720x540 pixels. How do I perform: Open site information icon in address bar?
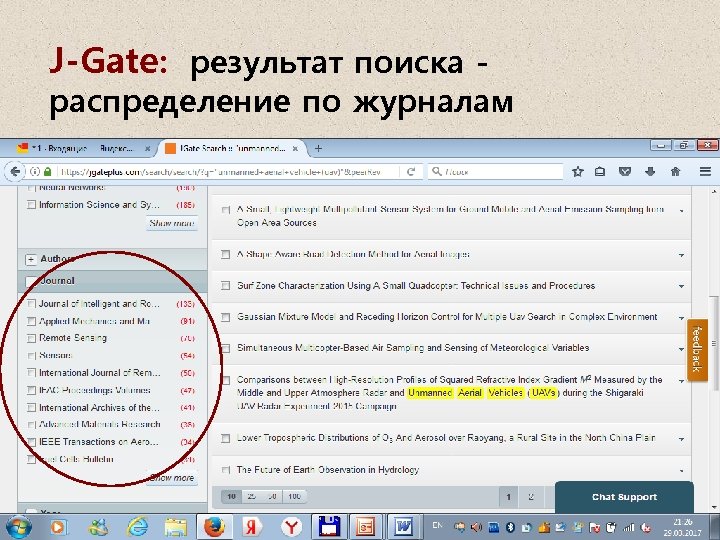(35, 172)
